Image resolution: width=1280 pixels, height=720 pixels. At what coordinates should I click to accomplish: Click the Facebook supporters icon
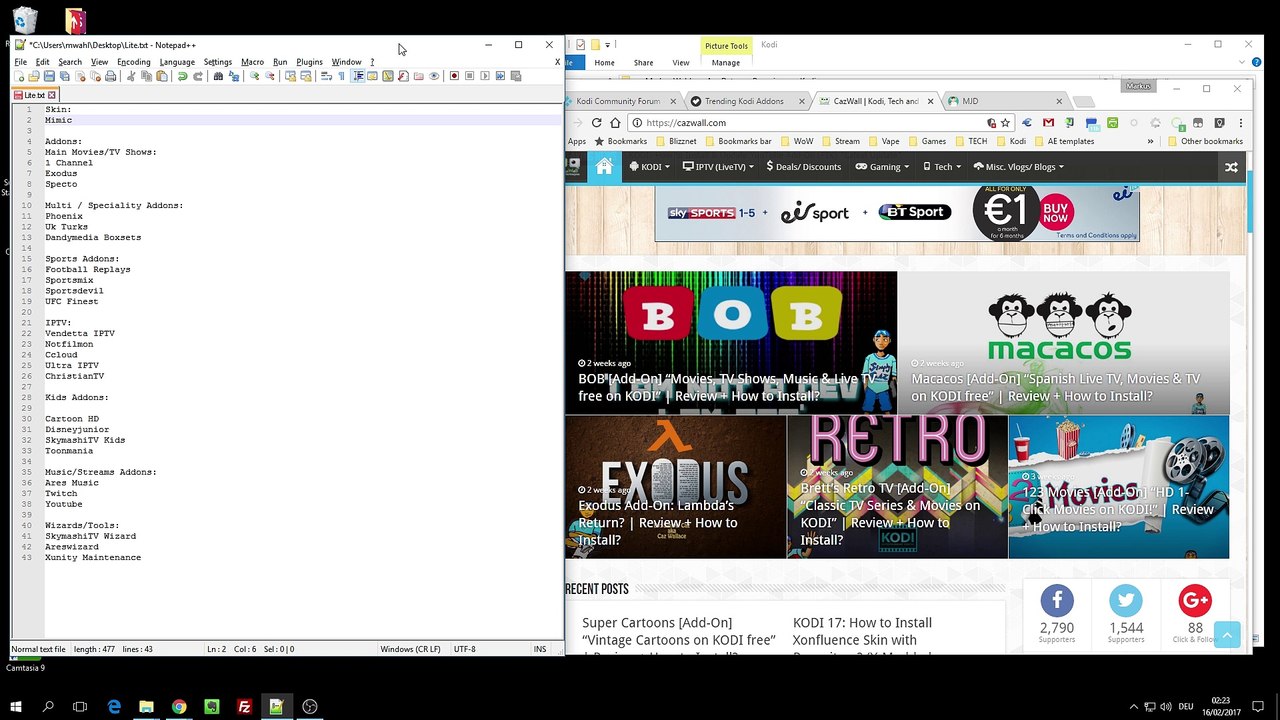tap(1057, 600)
